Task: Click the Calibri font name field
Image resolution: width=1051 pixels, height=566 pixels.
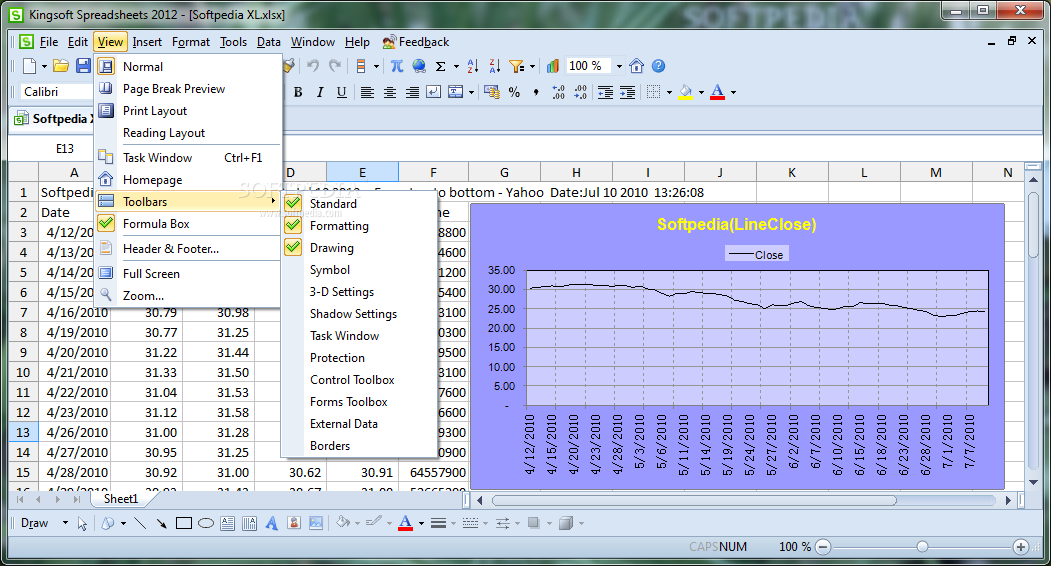Action: 56,92
